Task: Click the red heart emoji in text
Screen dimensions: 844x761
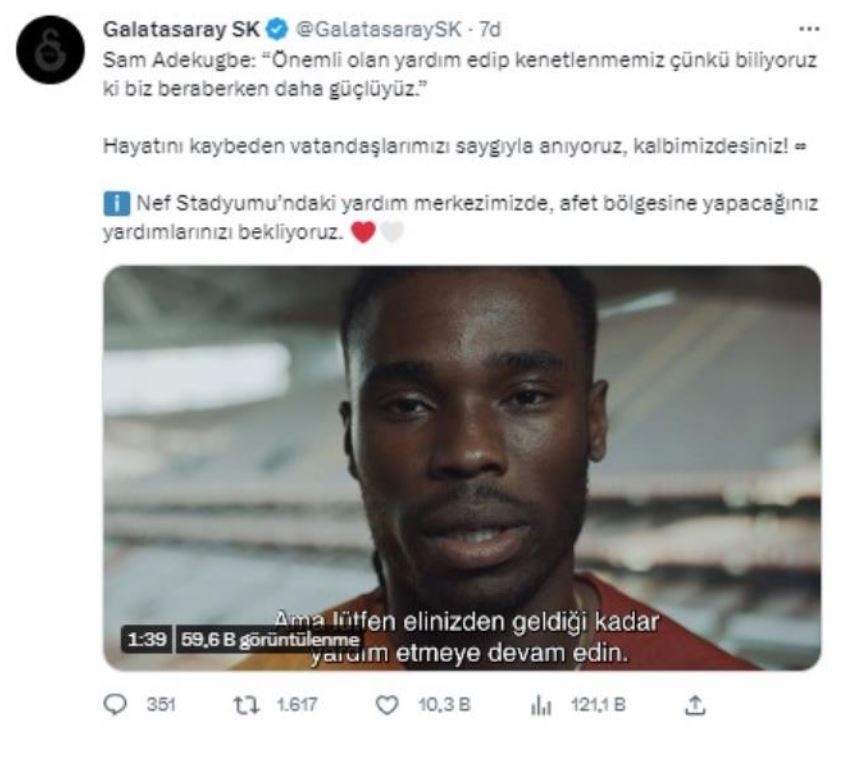Action: pos(363,232)
